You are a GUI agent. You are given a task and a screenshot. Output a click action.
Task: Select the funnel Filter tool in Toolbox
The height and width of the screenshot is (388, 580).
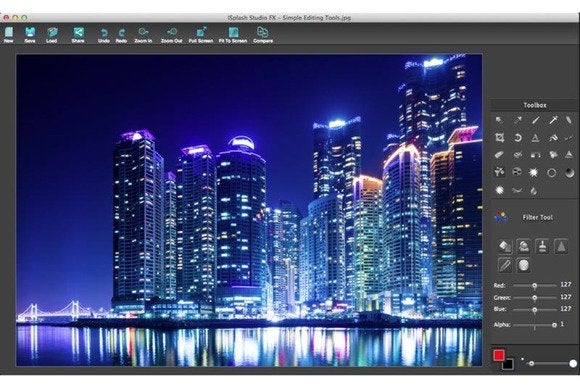pos(499,172)
